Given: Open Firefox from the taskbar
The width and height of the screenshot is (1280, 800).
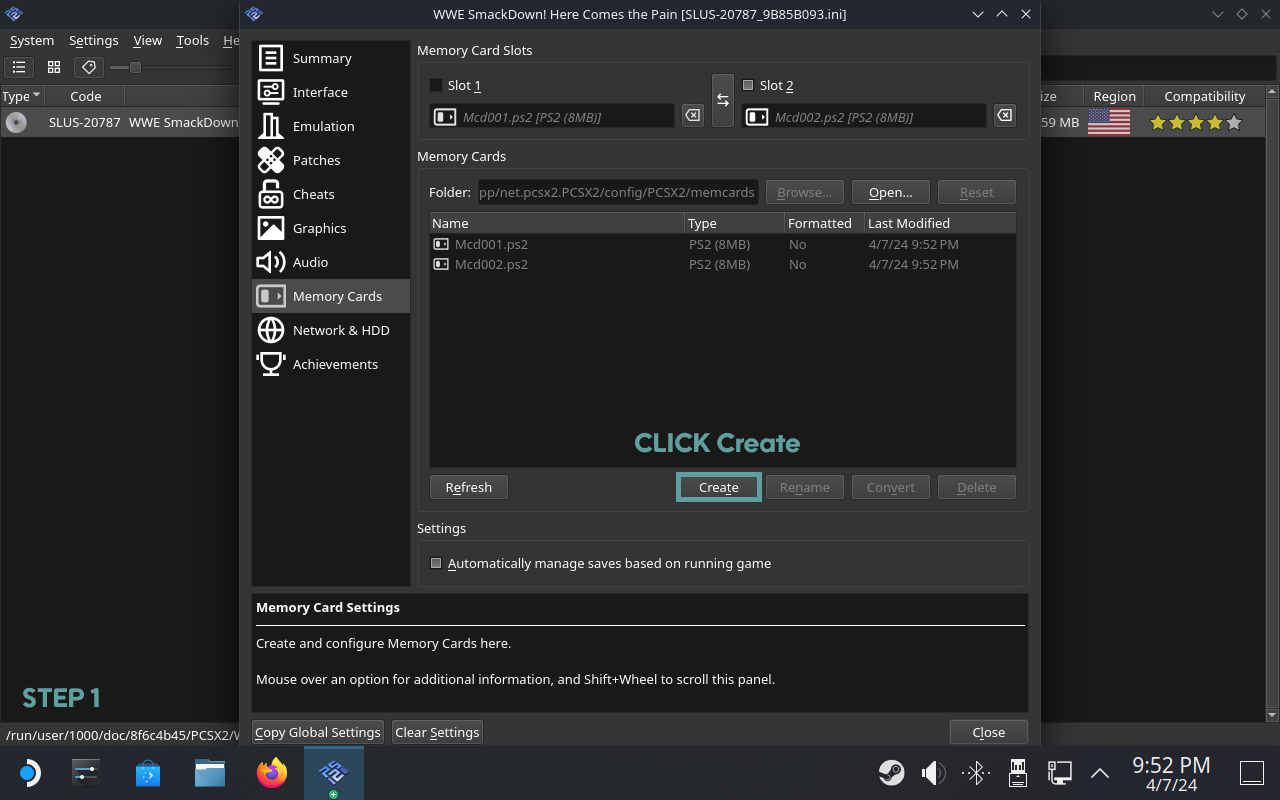Looking at the screenshot, I should pyautogui.click(x=271, y=773).
